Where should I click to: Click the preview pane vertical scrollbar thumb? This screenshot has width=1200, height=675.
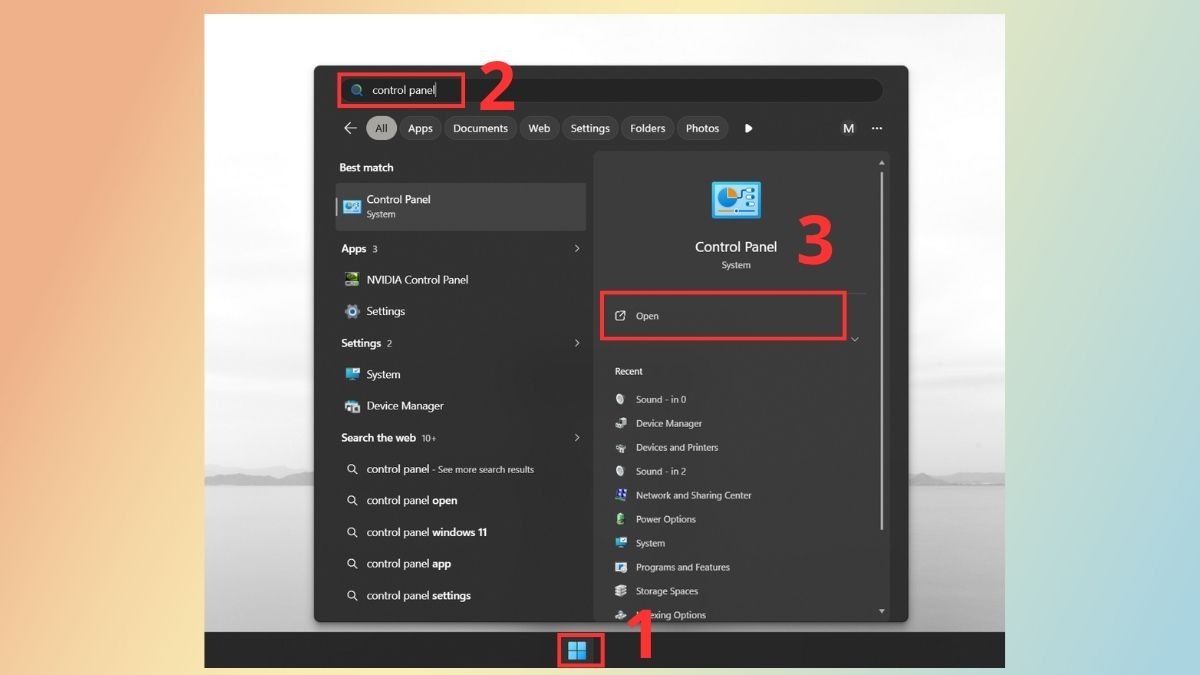(x=881, y=350)
